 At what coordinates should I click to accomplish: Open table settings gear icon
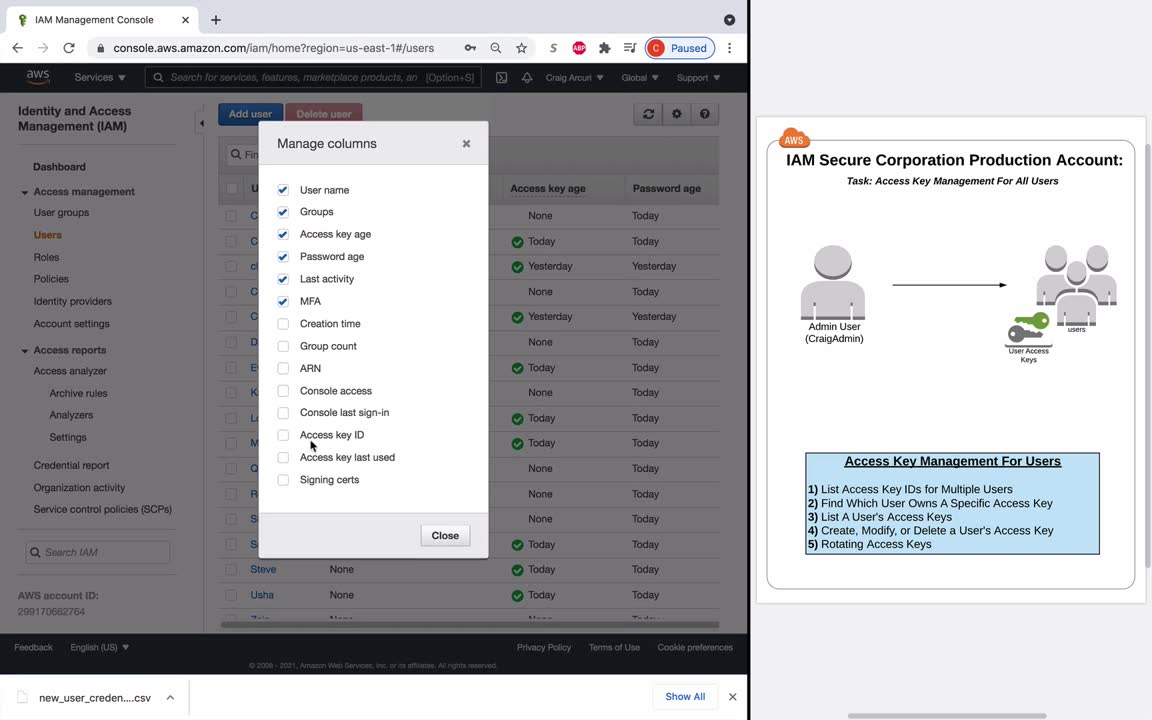tap(677, 114)
